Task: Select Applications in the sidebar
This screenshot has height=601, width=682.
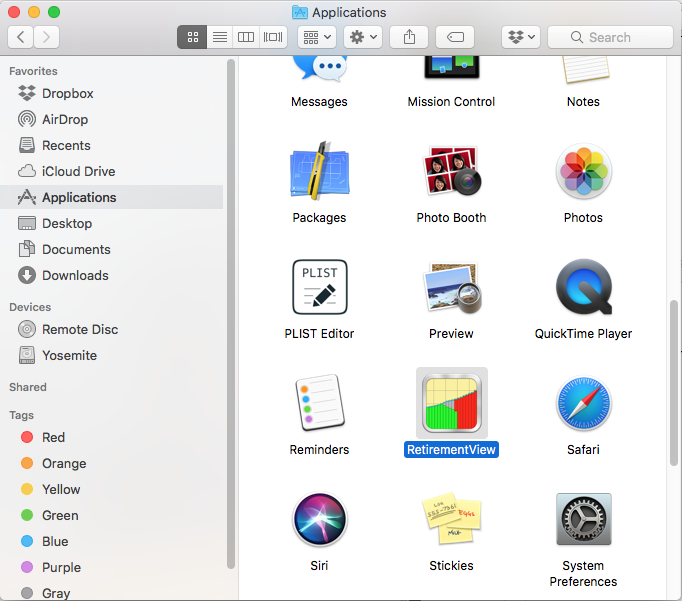Action: (112, 197)
